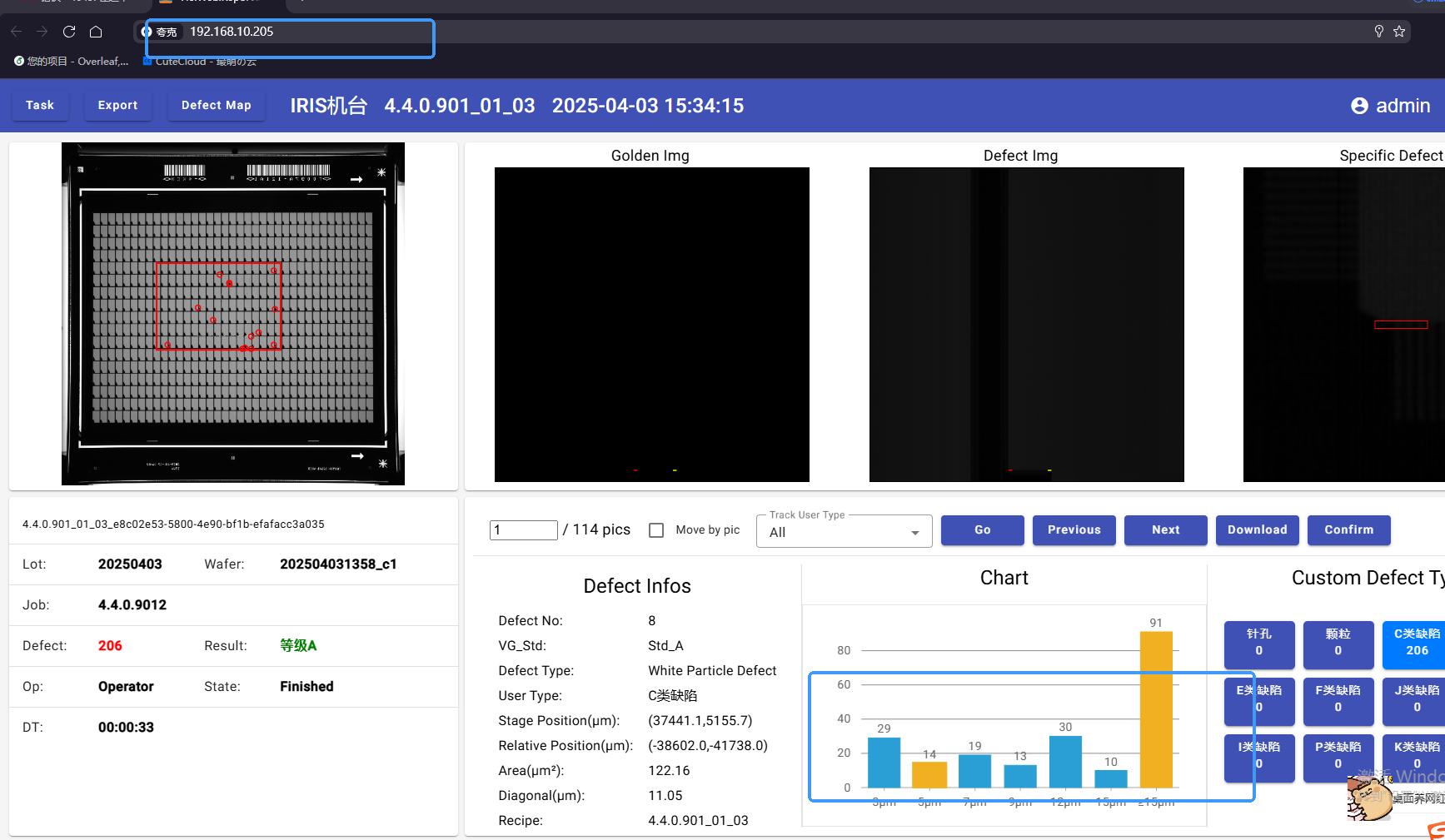Open the Task menu
Image resolution: width=1445 pixels, height=840 pixels.
click(40, 106)
